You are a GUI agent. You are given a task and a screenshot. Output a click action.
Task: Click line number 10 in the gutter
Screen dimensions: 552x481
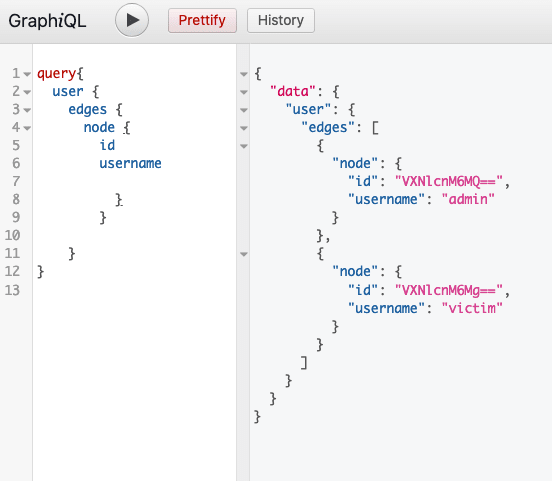[12, 235]
